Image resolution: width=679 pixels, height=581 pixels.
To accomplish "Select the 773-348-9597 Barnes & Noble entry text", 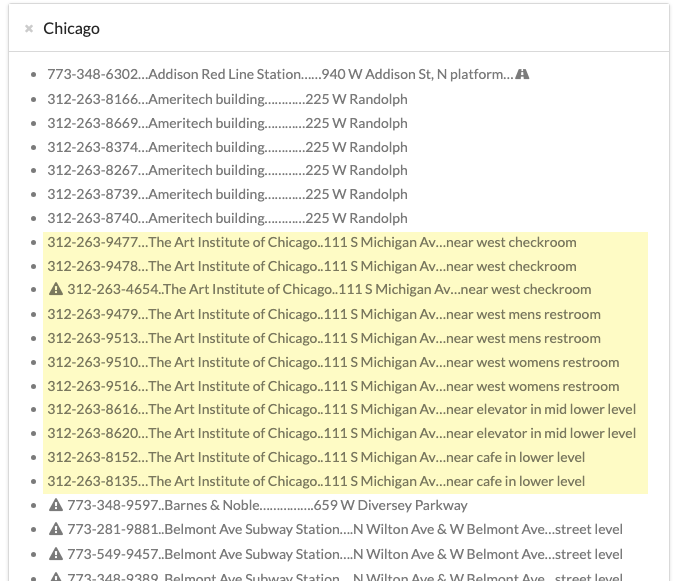I will pos(267,505).
